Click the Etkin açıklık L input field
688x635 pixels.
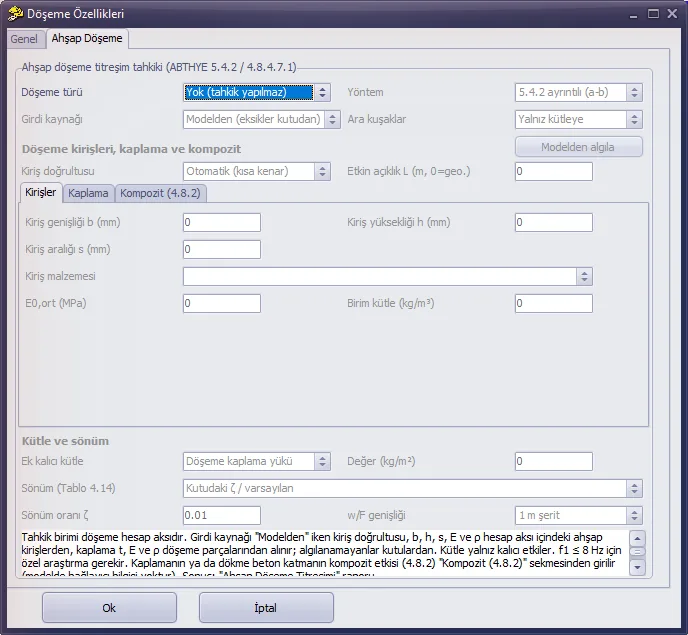tap(554, 171)
